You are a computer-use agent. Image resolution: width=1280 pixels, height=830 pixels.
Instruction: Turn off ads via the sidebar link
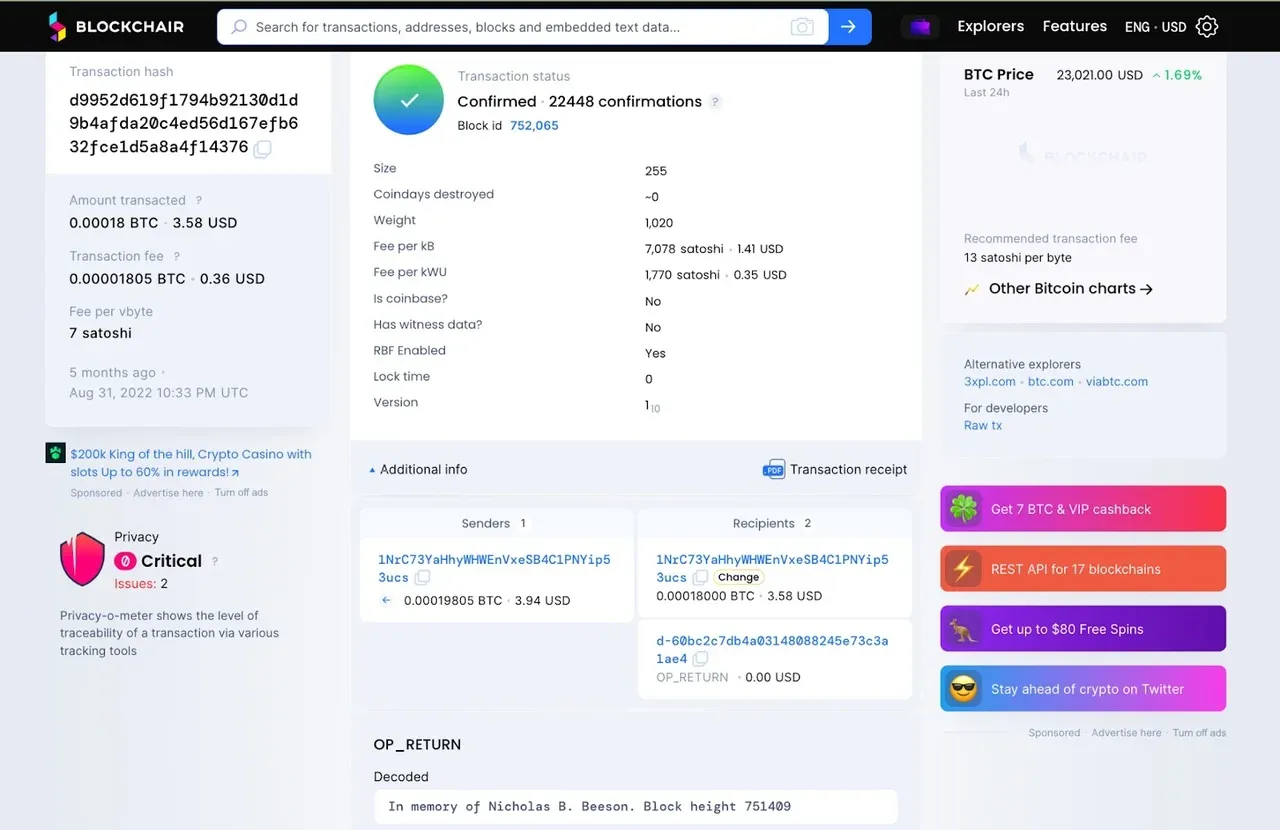pyautogui.click(x=240, y=492)
